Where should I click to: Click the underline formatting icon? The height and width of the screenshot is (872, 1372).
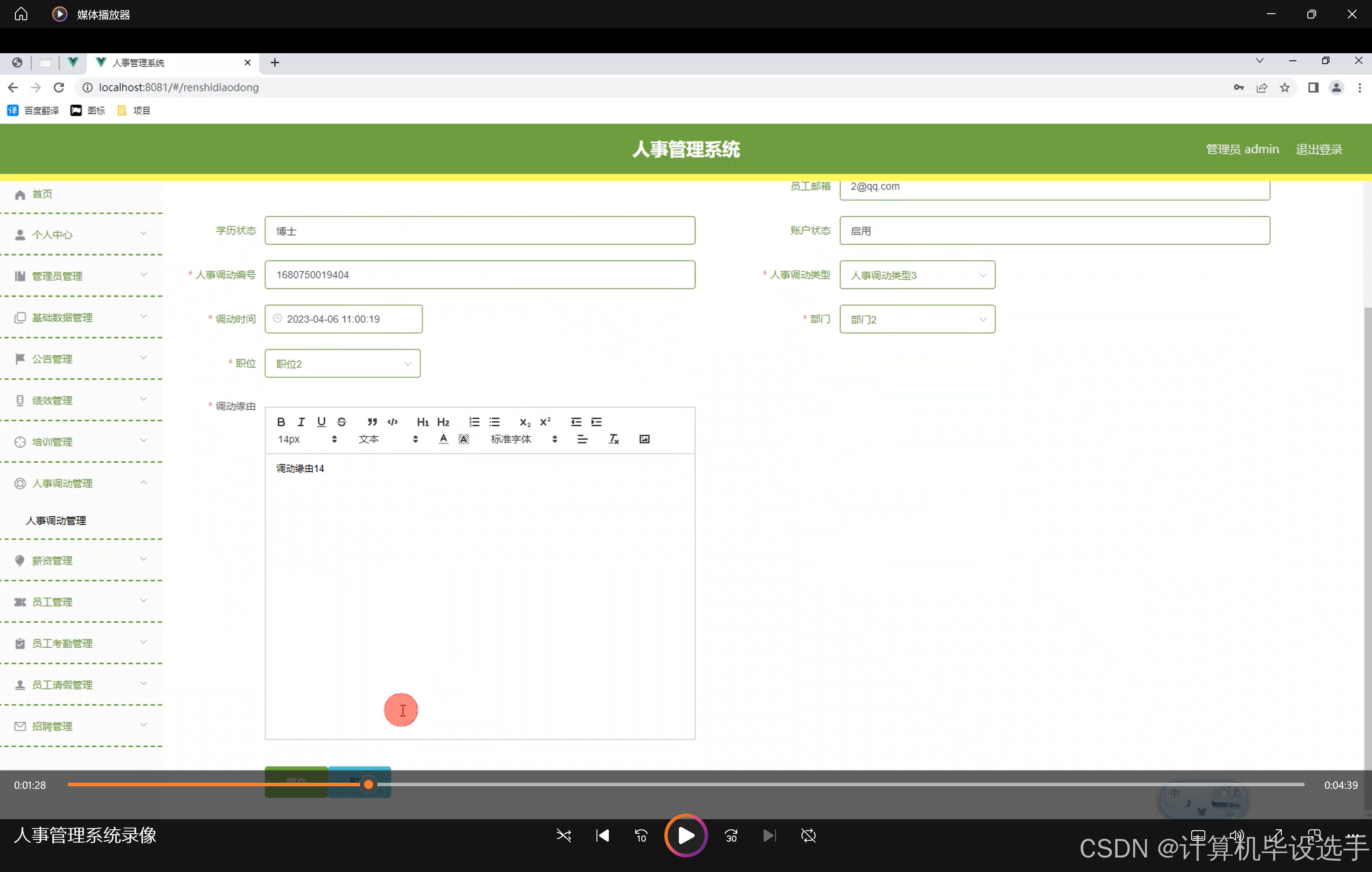(322, 422)
